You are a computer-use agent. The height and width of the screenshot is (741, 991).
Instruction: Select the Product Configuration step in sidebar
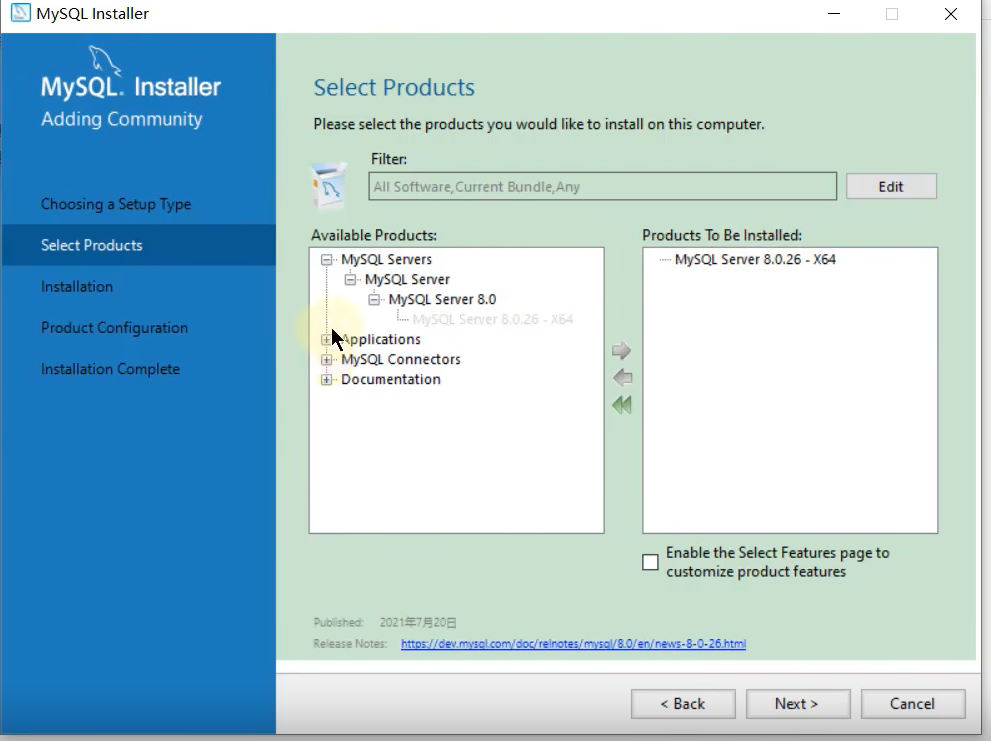pyautogui.click(x=114, y=328)
